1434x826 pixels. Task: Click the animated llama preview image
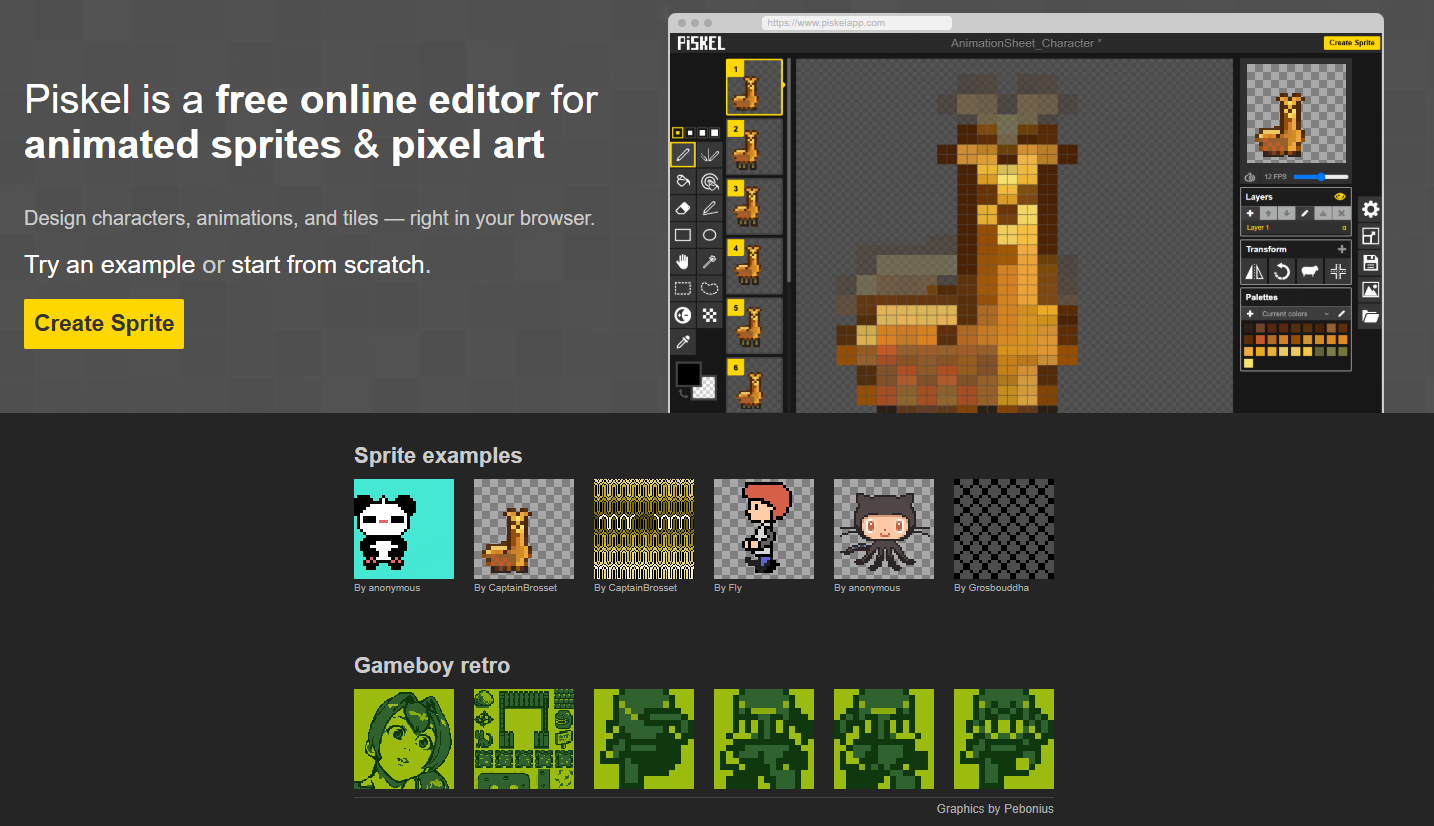pyautogui.click(x=1296, y=113)
